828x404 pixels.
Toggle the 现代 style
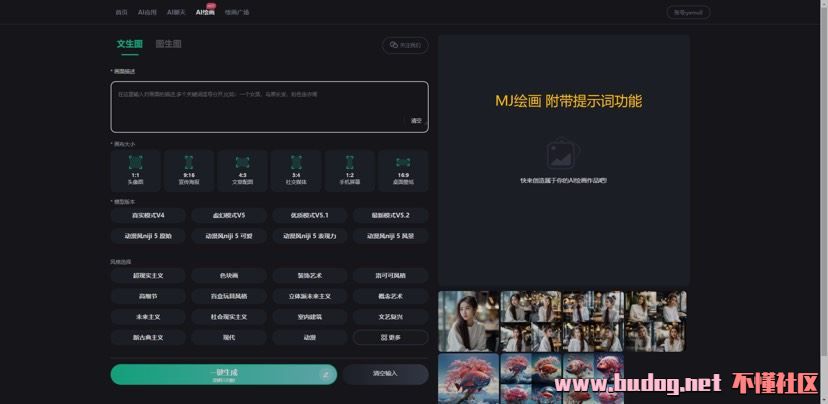(x=229, y=337)
